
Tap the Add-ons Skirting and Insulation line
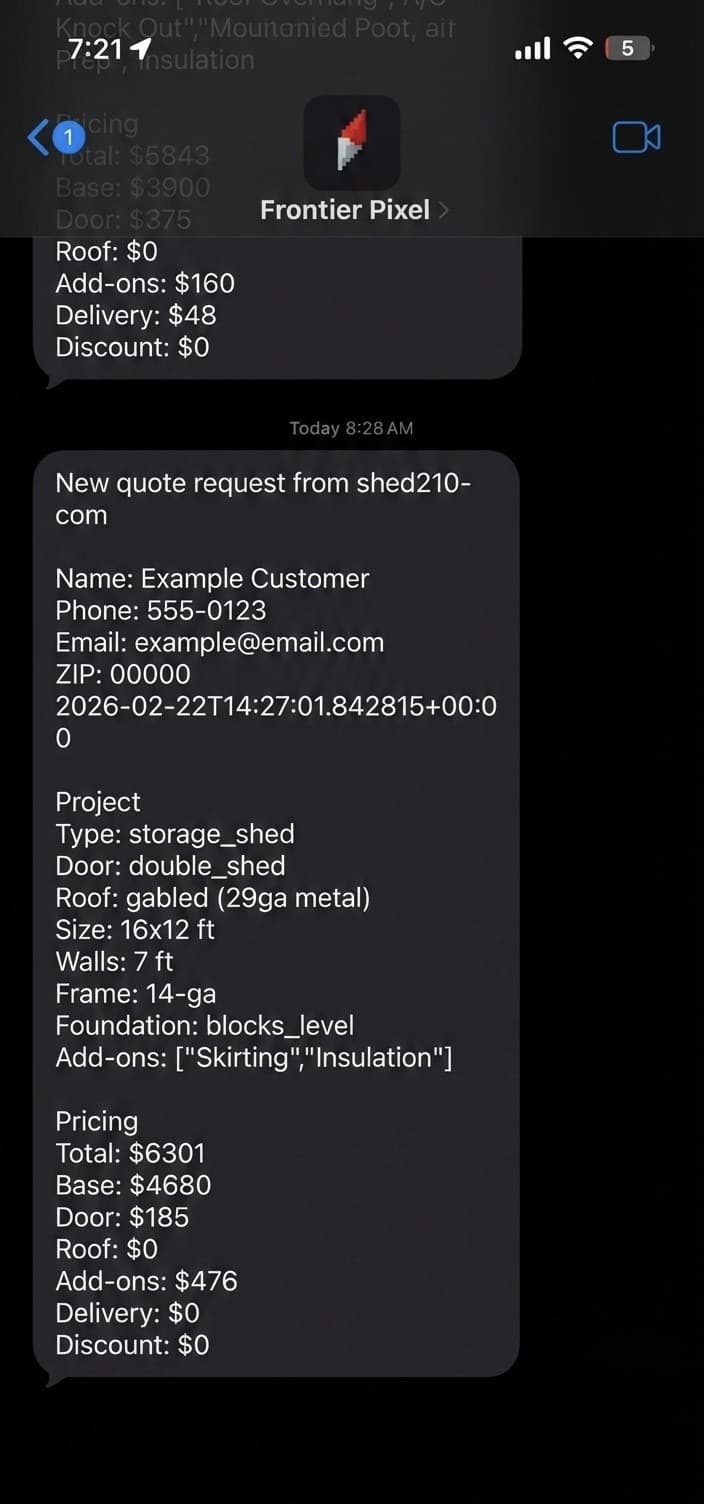pos(255,1056)
